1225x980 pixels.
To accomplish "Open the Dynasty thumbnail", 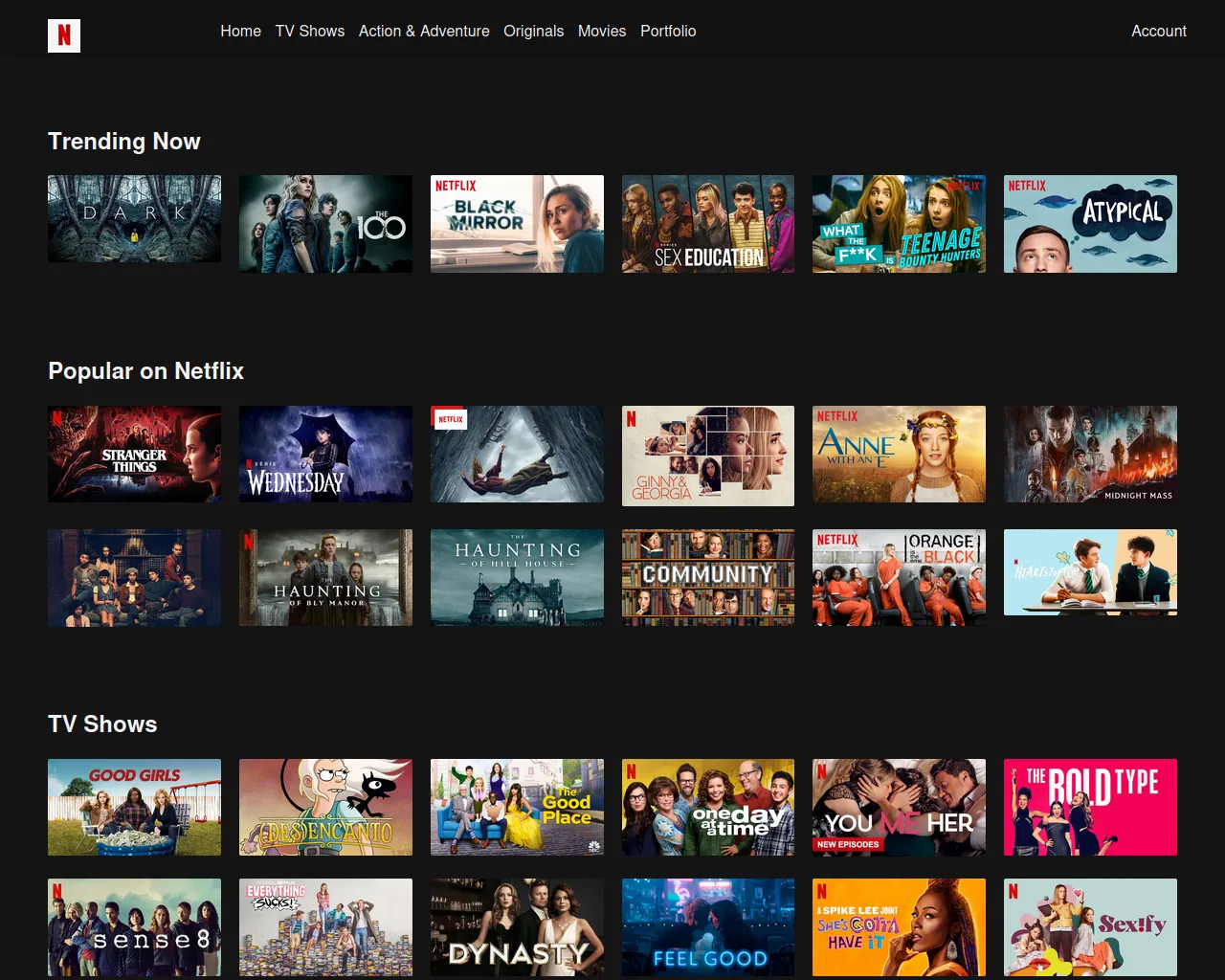I will tap(517, 927).
